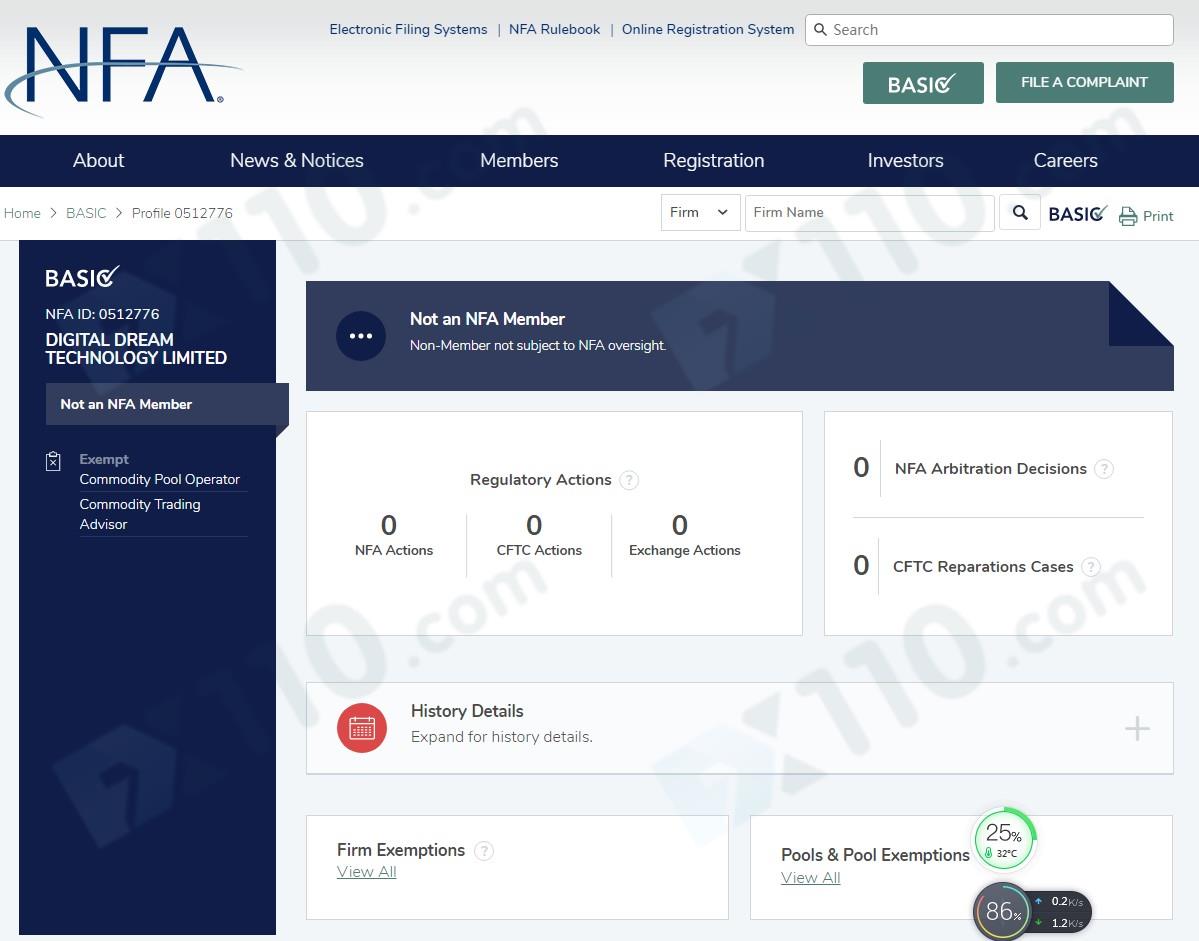Image resolution: width=1199 pixels, height=941 pixels.
Task: Click the Exempt clipboard icon in sidebar
Action: coord(54,461)
